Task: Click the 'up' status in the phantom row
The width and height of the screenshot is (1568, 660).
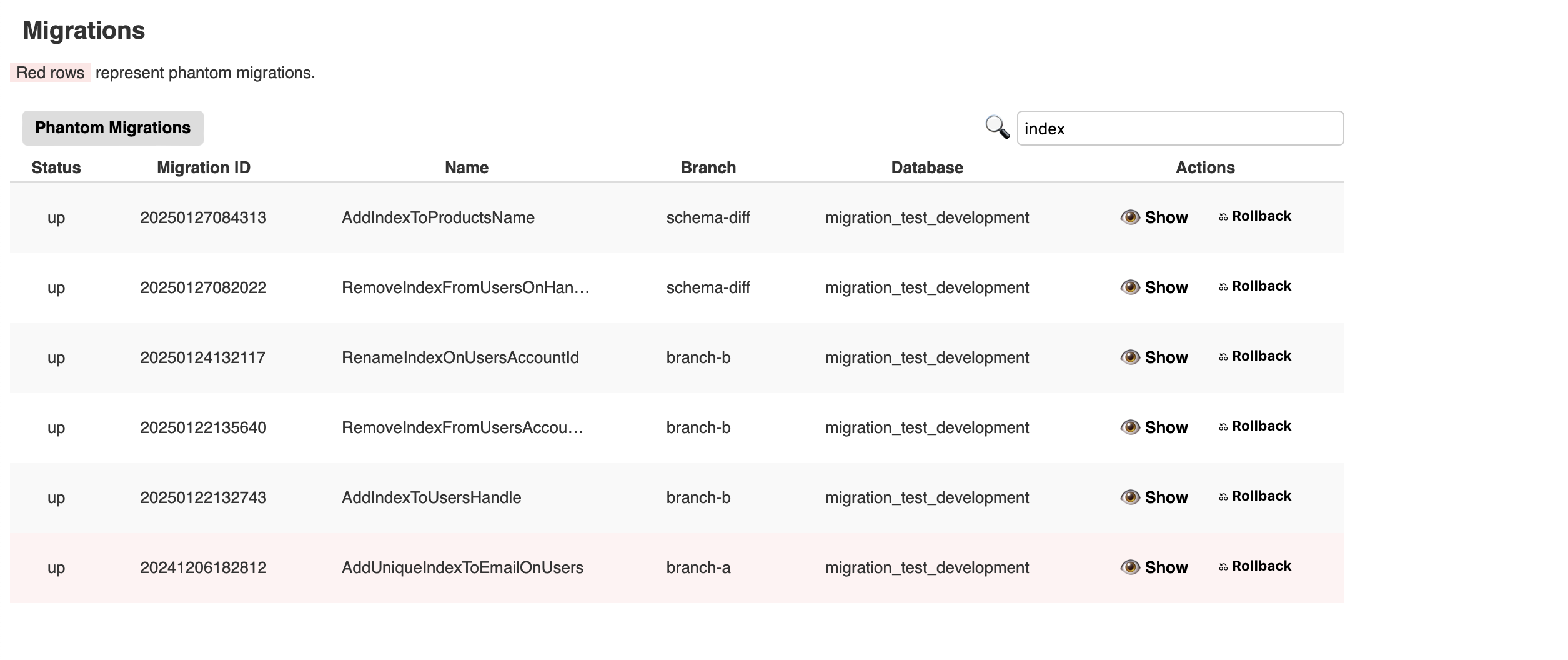Action: (x=56, y=567)
